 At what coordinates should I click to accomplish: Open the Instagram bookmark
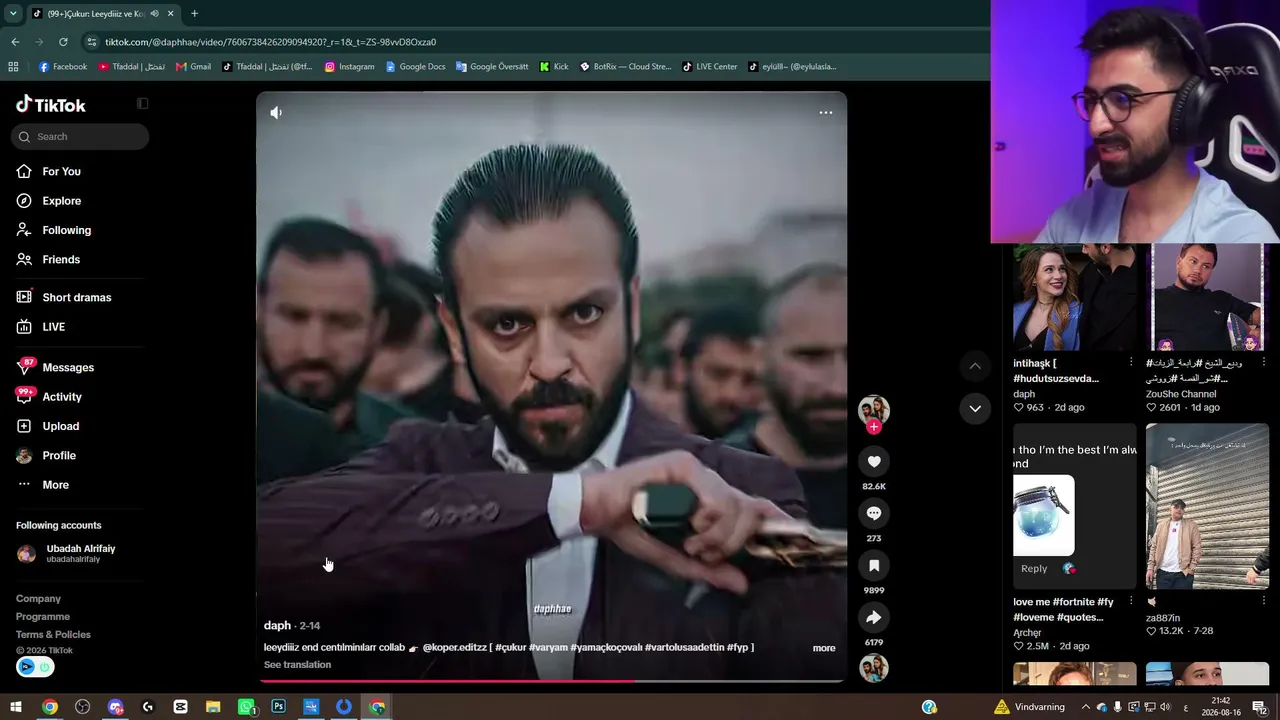point(350,67)
